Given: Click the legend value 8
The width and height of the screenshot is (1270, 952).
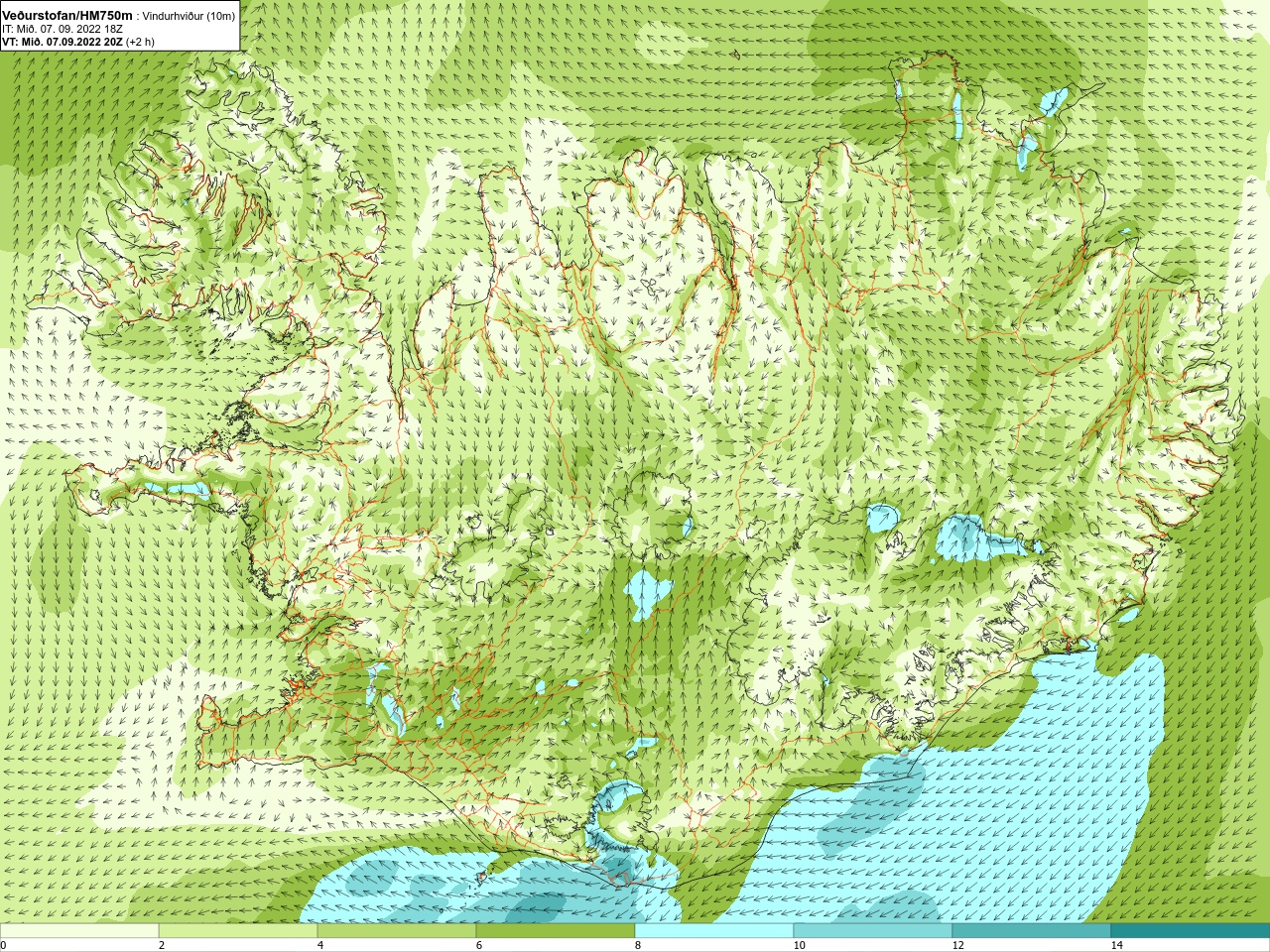Looking at the screenshot, I should pyautogui.click(x=638, y=945).
